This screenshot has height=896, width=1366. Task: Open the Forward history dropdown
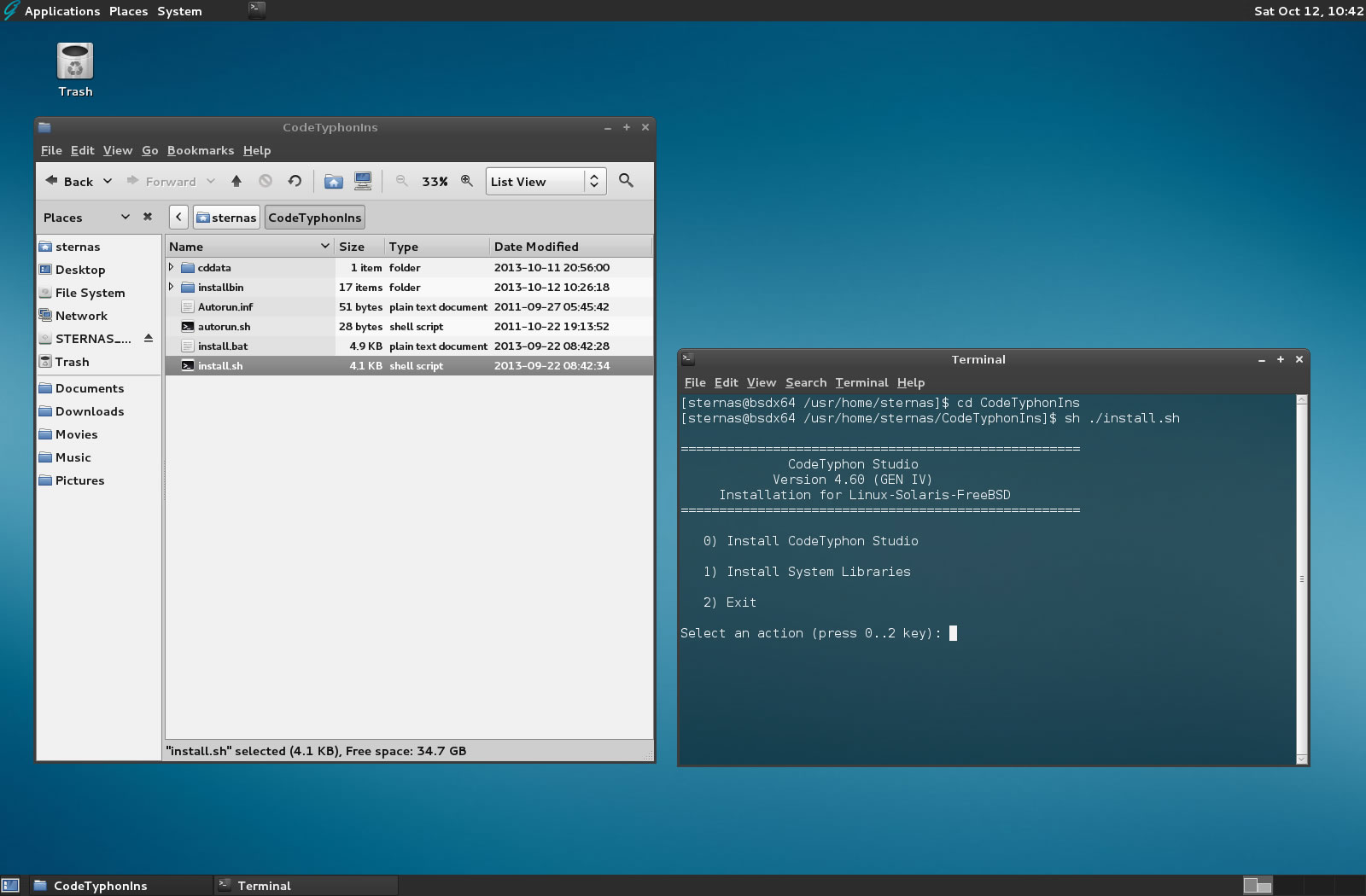[x=211, y=181]
